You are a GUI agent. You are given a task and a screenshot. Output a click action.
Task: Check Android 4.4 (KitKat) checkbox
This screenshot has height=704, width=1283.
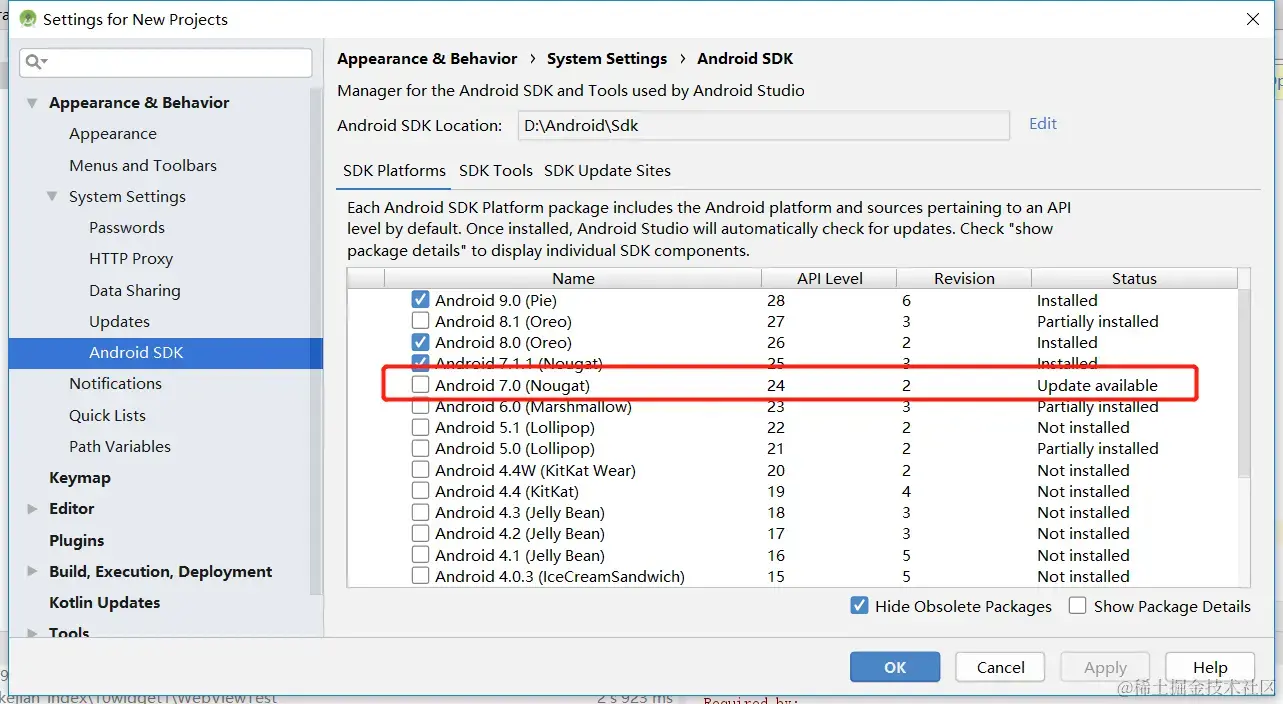point(420,491)
